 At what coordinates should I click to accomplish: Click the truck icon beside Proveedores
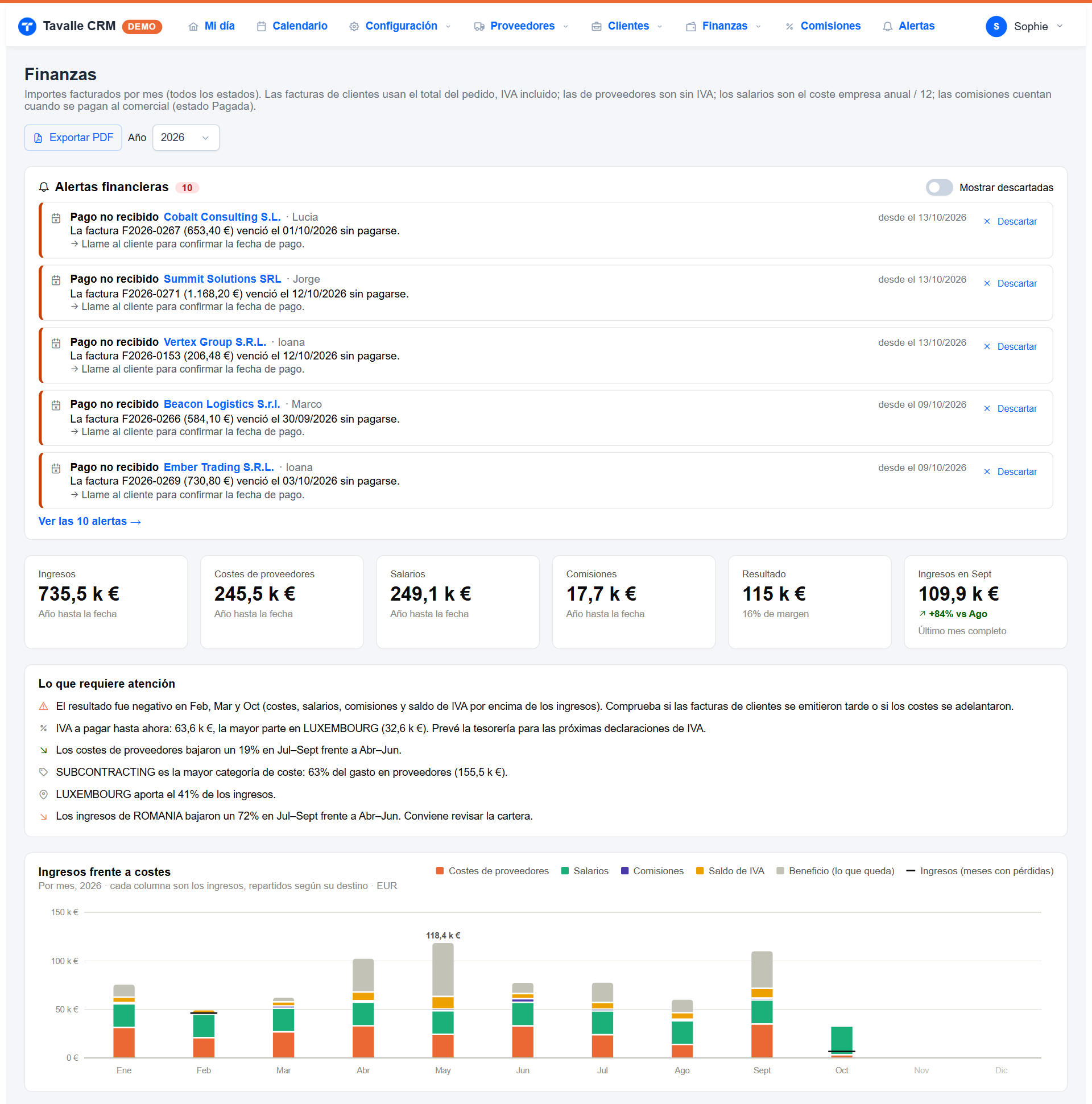click(479, 26)
